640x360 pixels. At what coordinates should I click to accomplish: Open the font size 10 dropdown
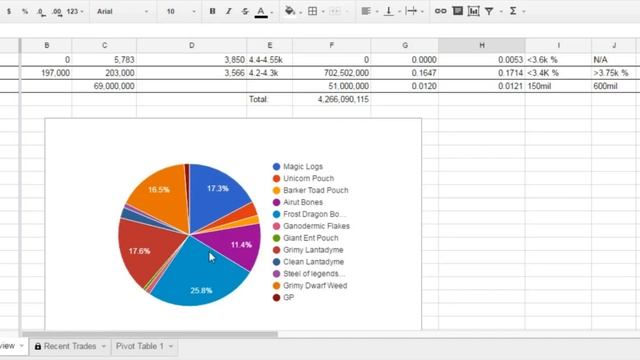pos(181,11)
